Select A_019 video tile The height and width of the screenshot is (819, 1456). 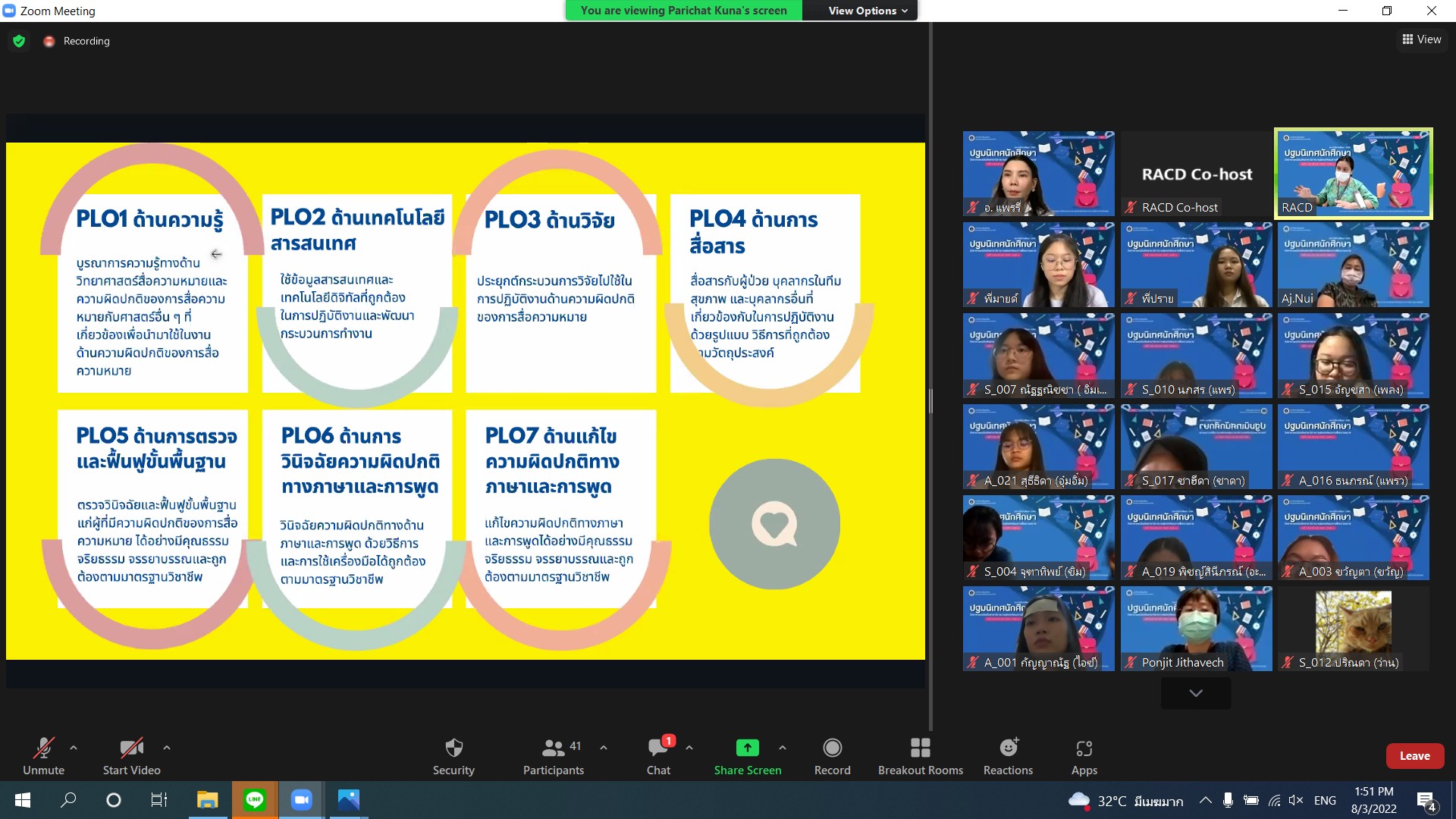click(x=1197, y=538)
